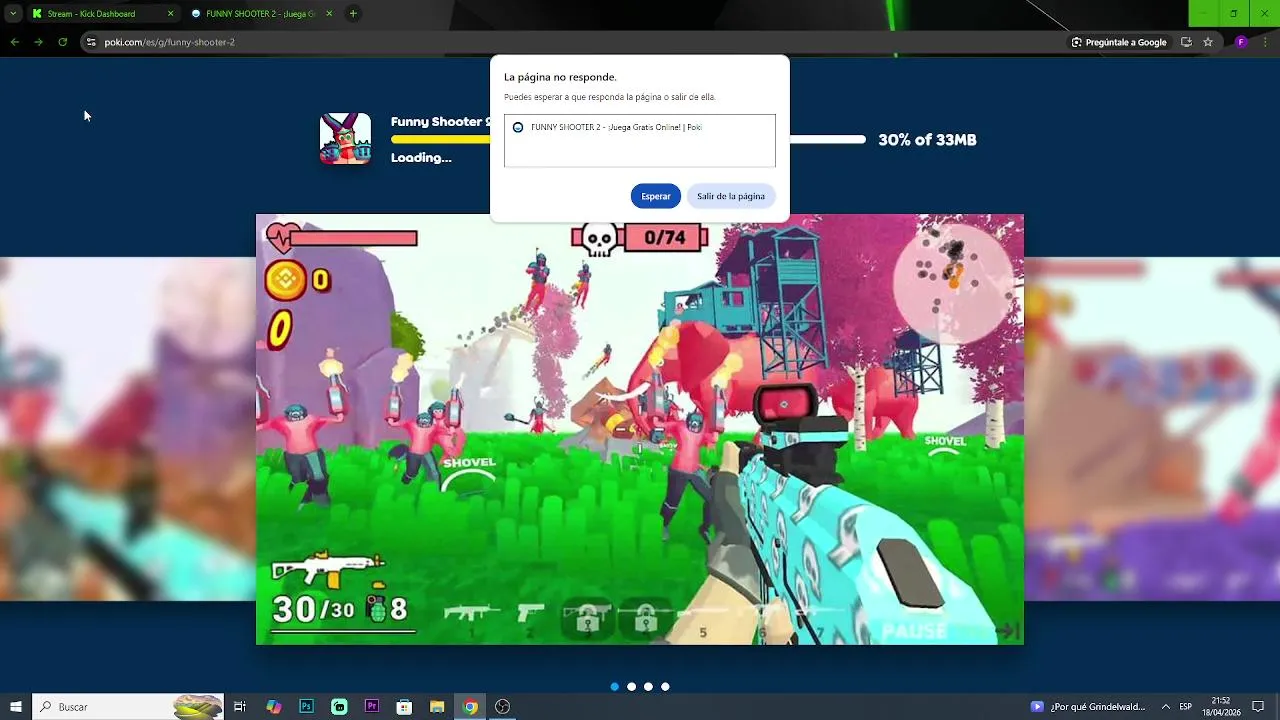Image resolution: width=1280 pixels, height=720 pixels.
Task: Select the third carousel dot
Action: tap(648, 687)
